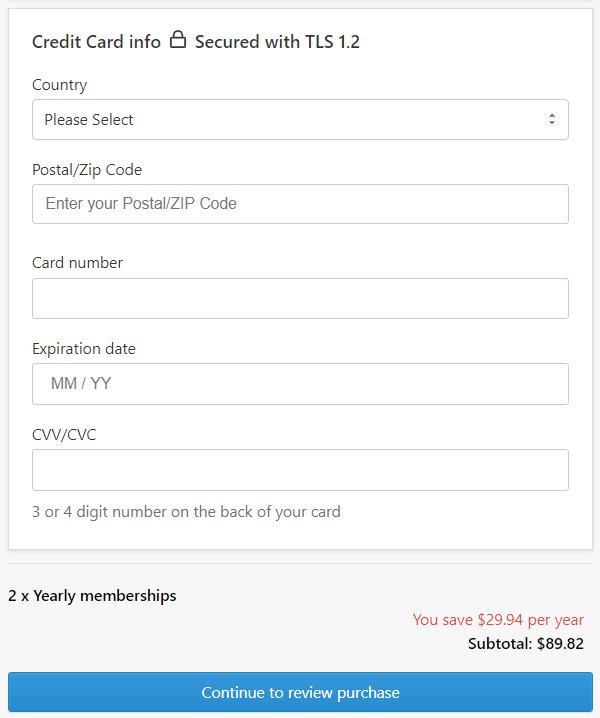
Task: Click the Card number label
Action: pos(77,263)
